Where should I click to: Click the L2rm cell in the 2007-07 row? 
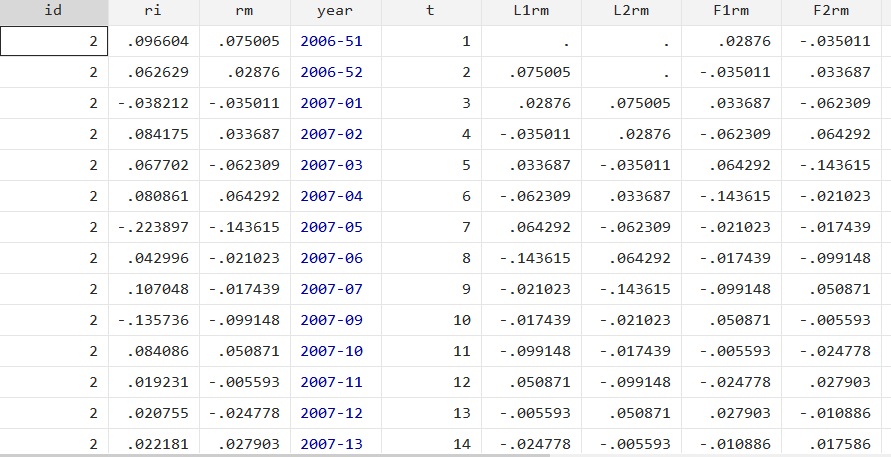coord(631,289)
